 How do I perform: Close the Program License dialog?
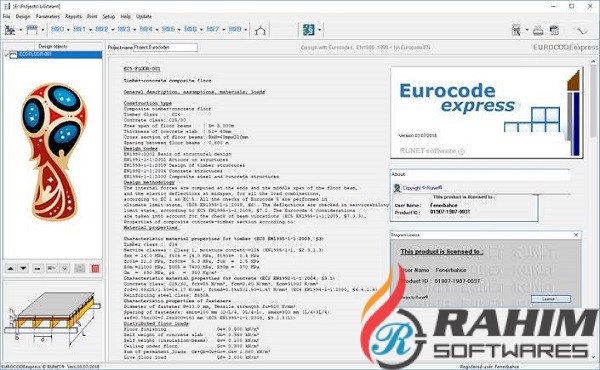(x=576, y=235)
